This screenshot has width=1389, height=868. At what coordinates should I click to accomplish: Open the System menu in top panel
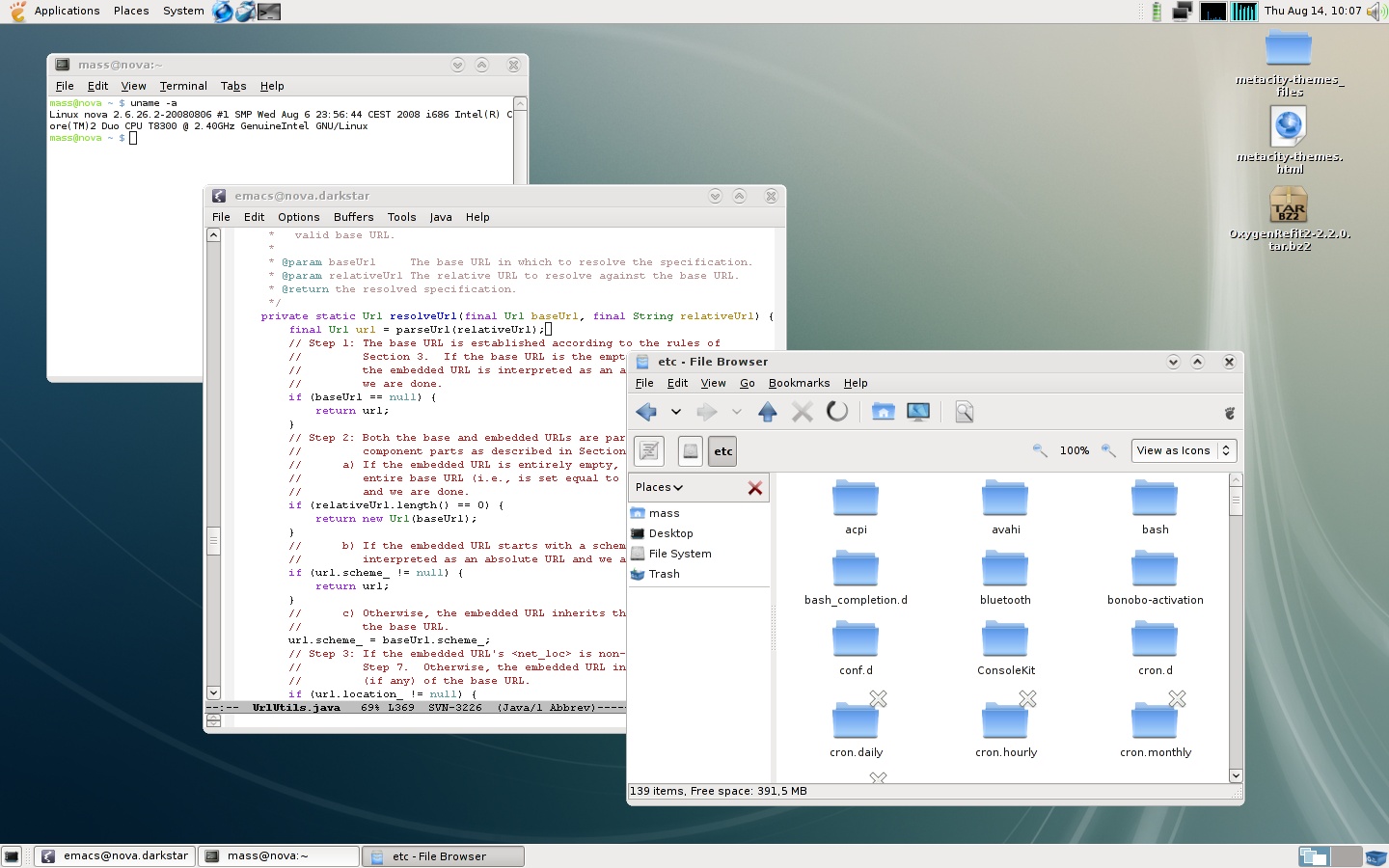click(x=183, y=11)
